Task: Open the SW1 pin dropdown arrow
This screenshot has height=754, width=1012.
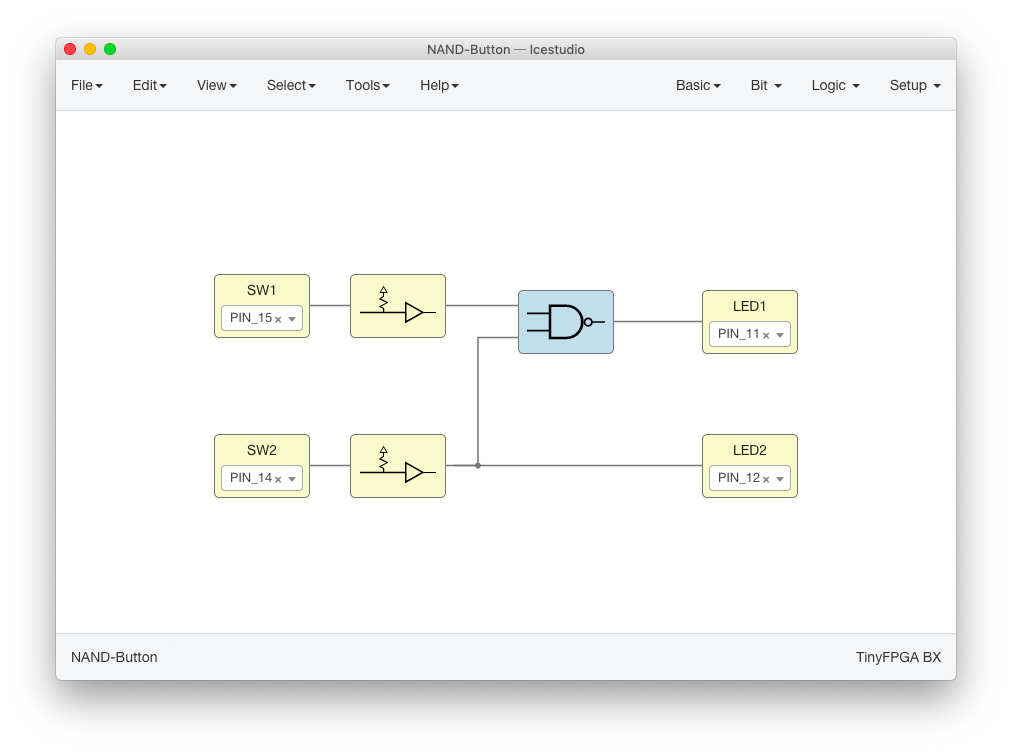Action: click(x=292, y=320)
